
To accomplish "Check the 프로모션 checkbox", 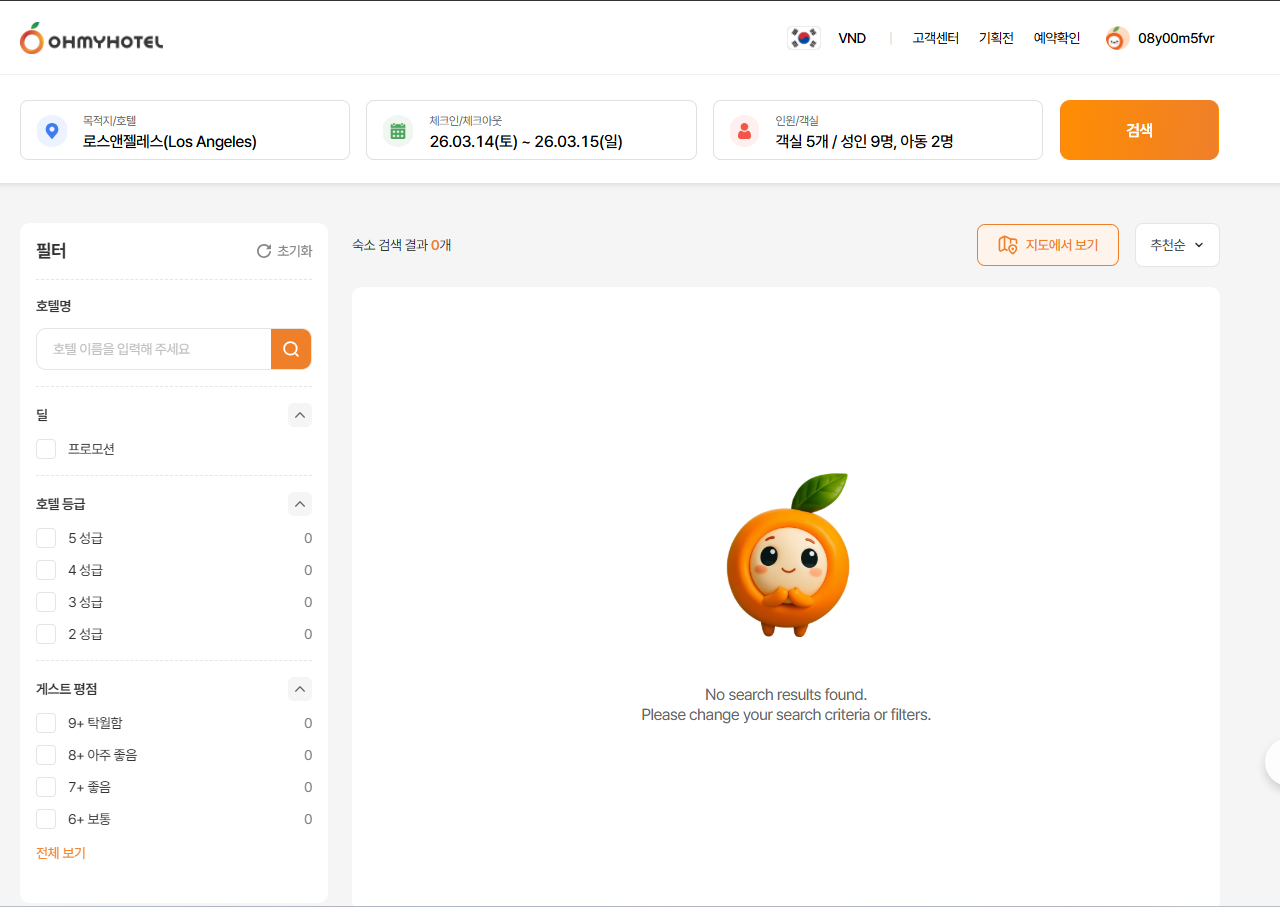I will coord(46,449).
